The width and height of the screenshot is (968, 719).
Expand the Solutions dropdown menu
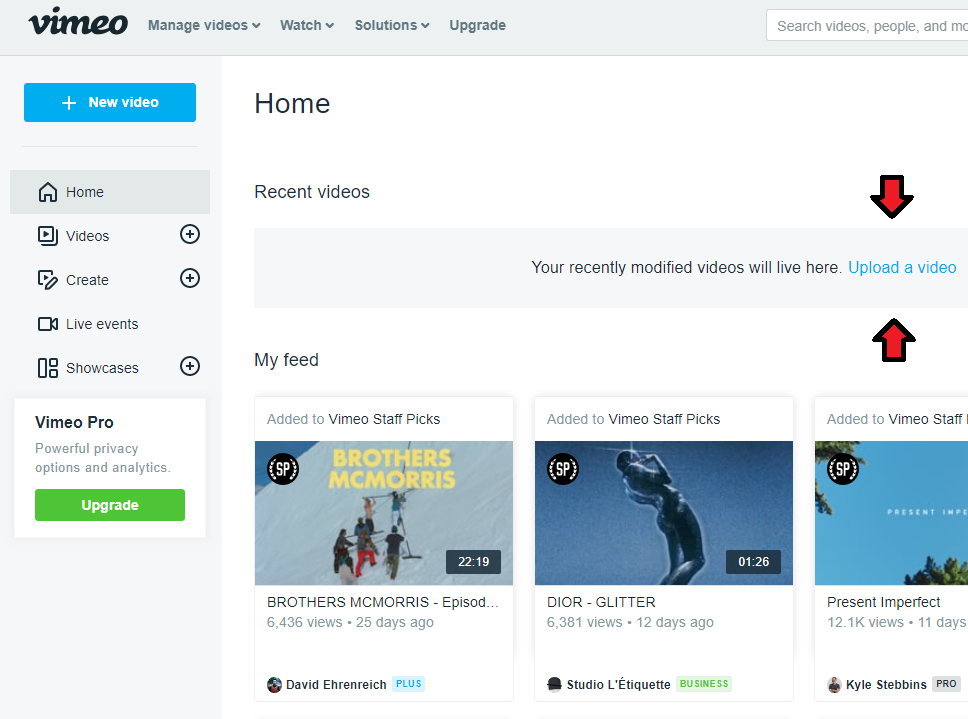(391, 25)
